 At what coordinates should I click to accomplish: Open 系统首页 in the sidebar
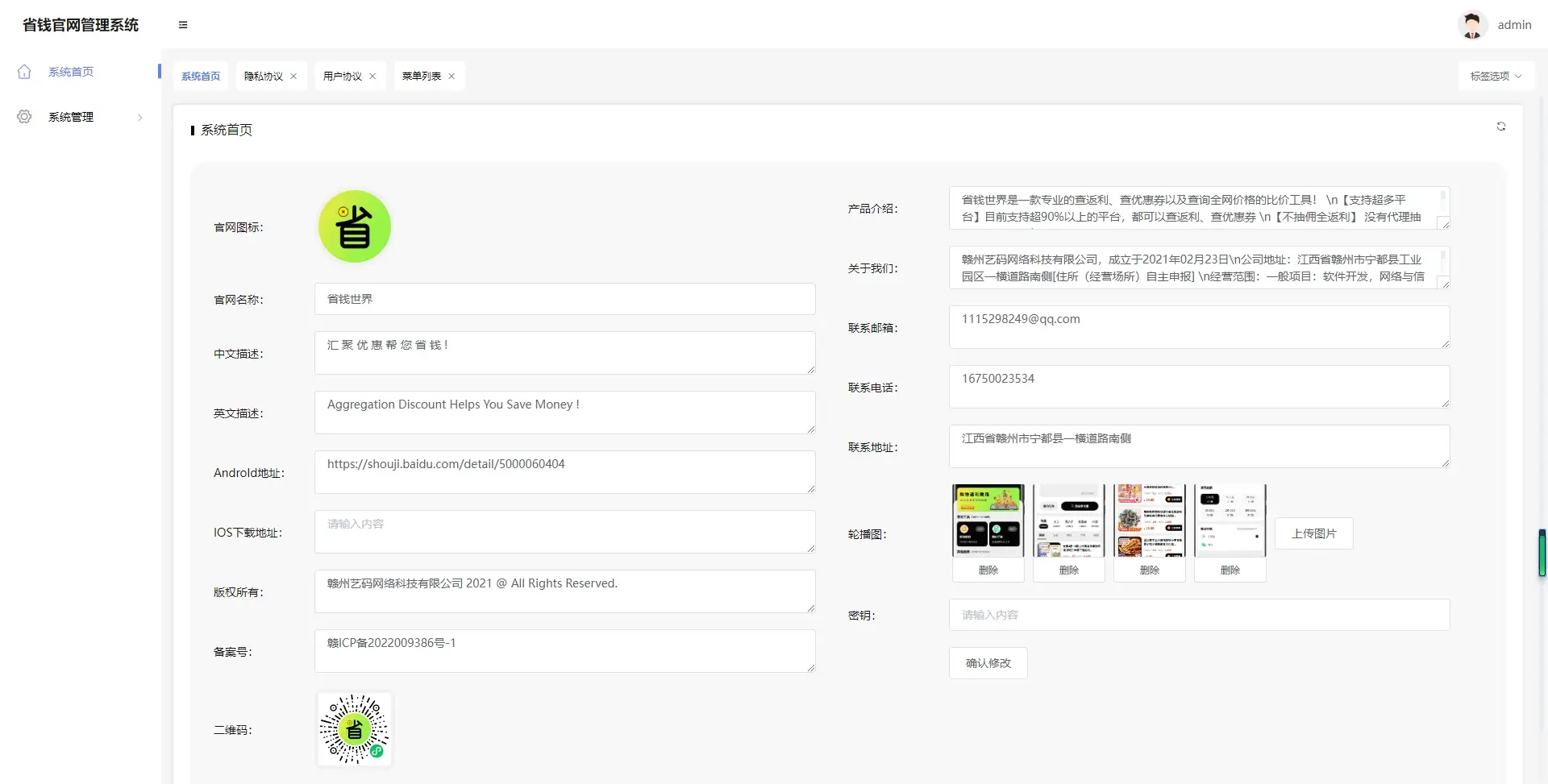pos(81,72)
